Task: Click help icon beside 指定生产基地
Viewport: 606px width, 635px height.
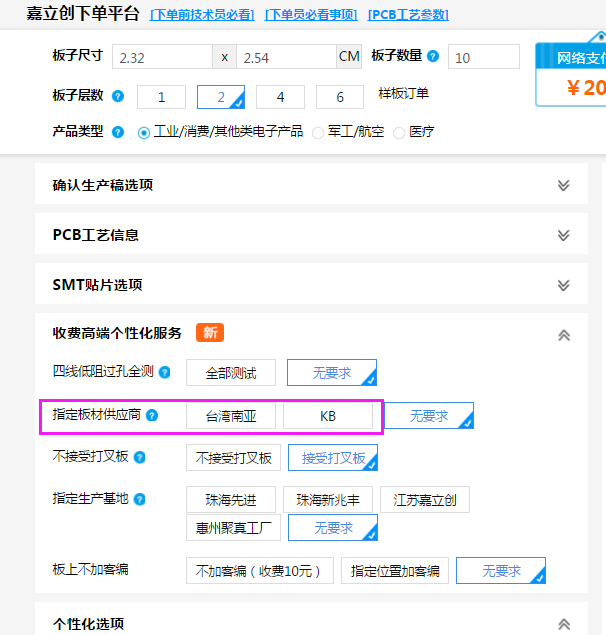Action: tap(140, 499)
